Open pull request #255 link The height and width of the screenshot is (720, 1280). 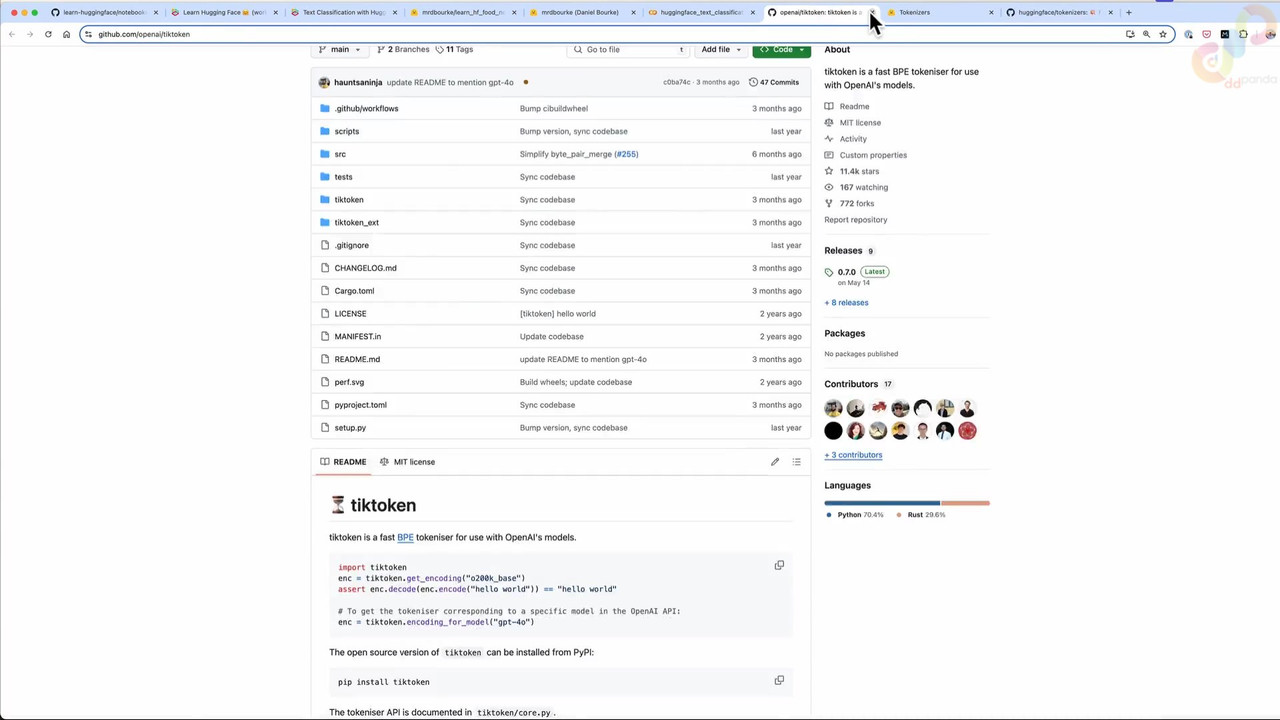pos(626,154)
